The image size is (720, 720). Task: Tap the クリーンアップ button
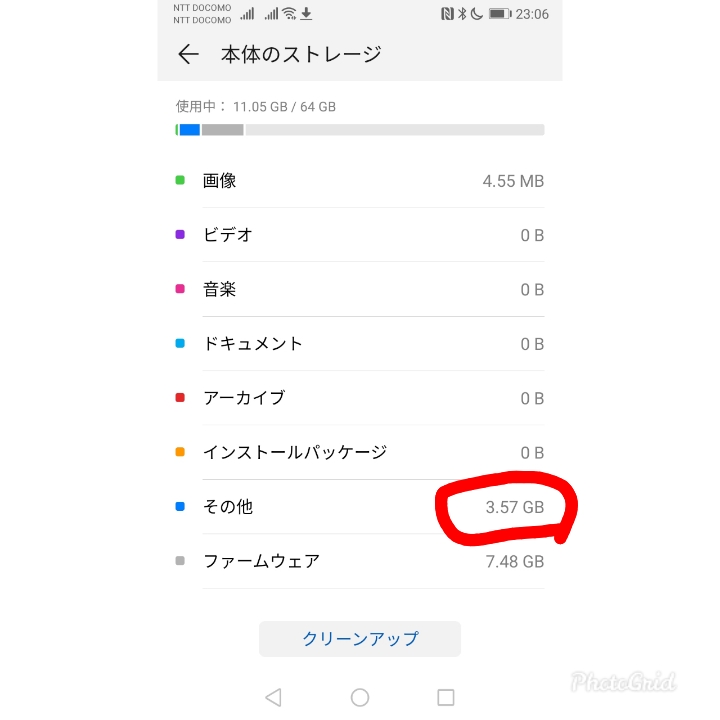coord(360,638)
